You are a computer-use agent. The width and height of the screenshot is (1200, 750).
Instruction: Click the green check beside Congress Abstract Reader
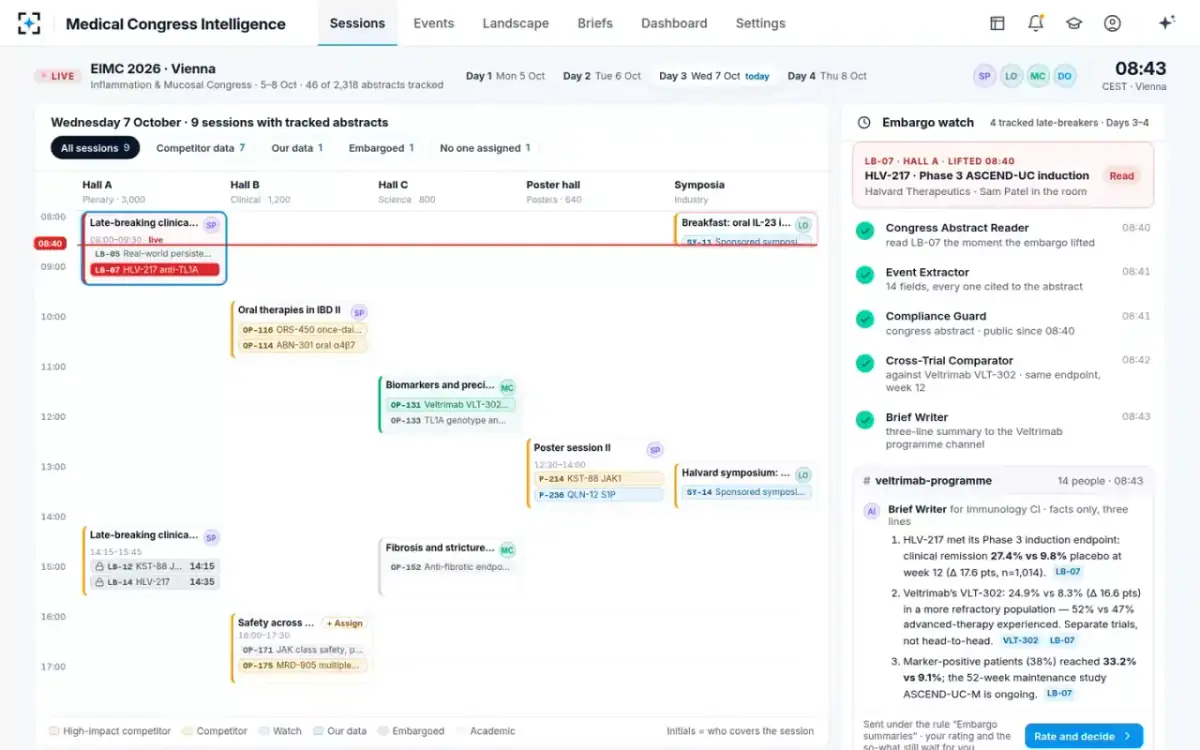865,231
